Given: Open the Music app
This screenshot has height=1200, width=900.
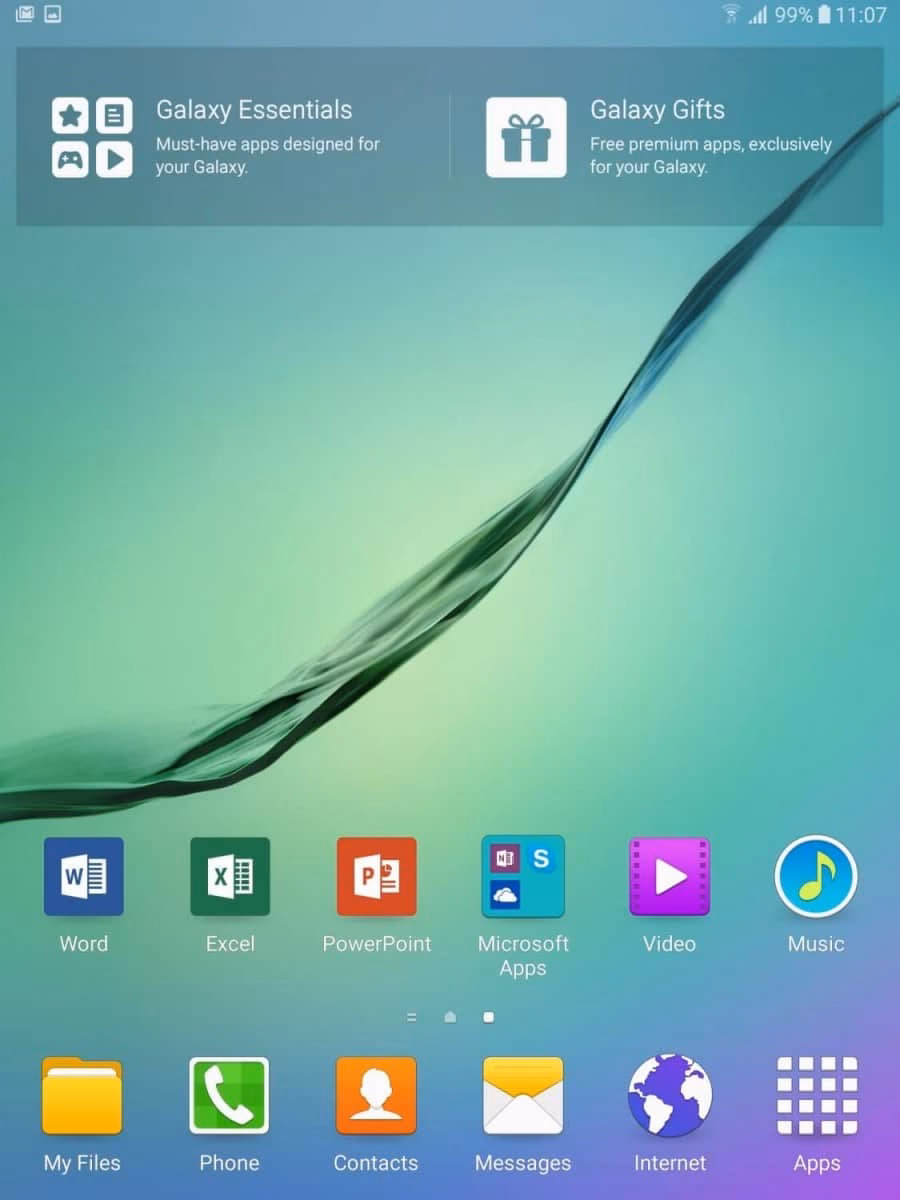Looking at the screenshot, I should click(x=816, y=877).
